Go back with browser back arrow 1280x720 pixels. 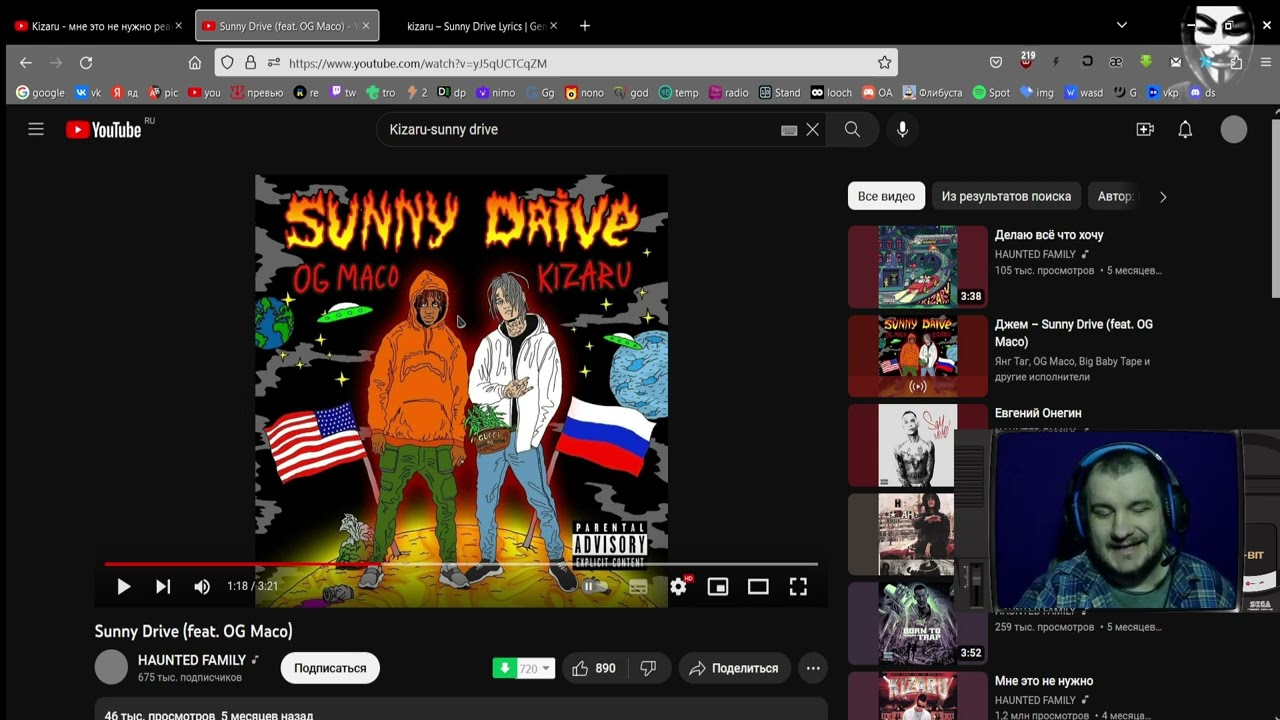26,63
